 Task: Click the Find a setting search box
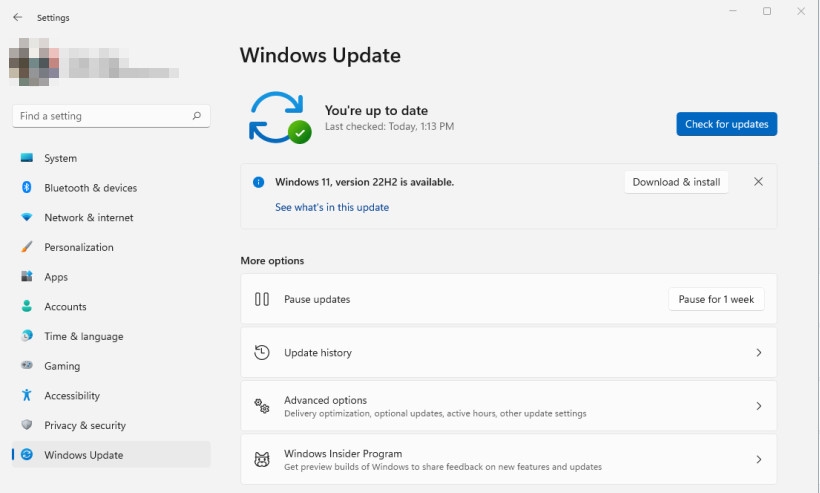pos(111,116)
